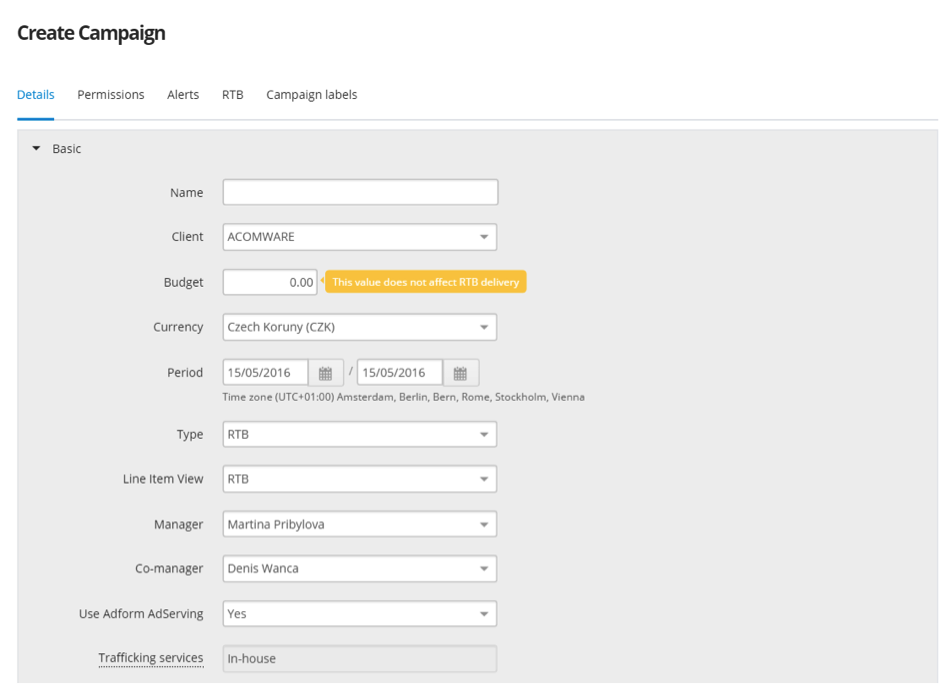Click the Trafficking services label
Image resolution: width=946 pixels, height=684 pixels.
[x=151, y=658]
